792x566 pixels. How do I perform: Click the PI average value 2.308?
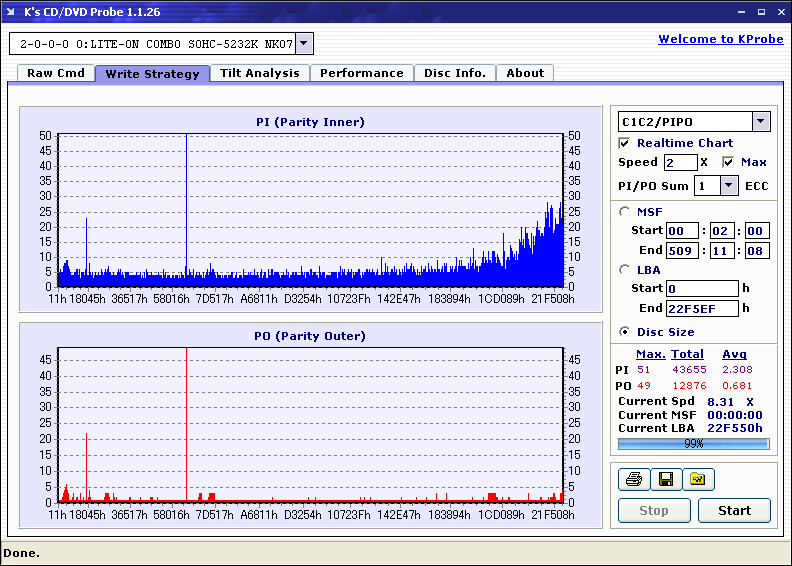[737, 370]
